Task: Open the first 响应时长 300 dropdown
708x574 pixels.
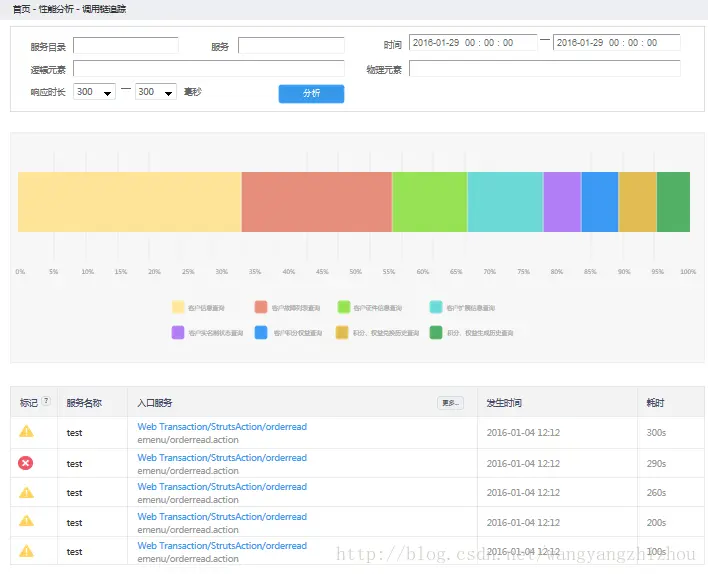Action: pyautogui.click(x=94, y=92)
